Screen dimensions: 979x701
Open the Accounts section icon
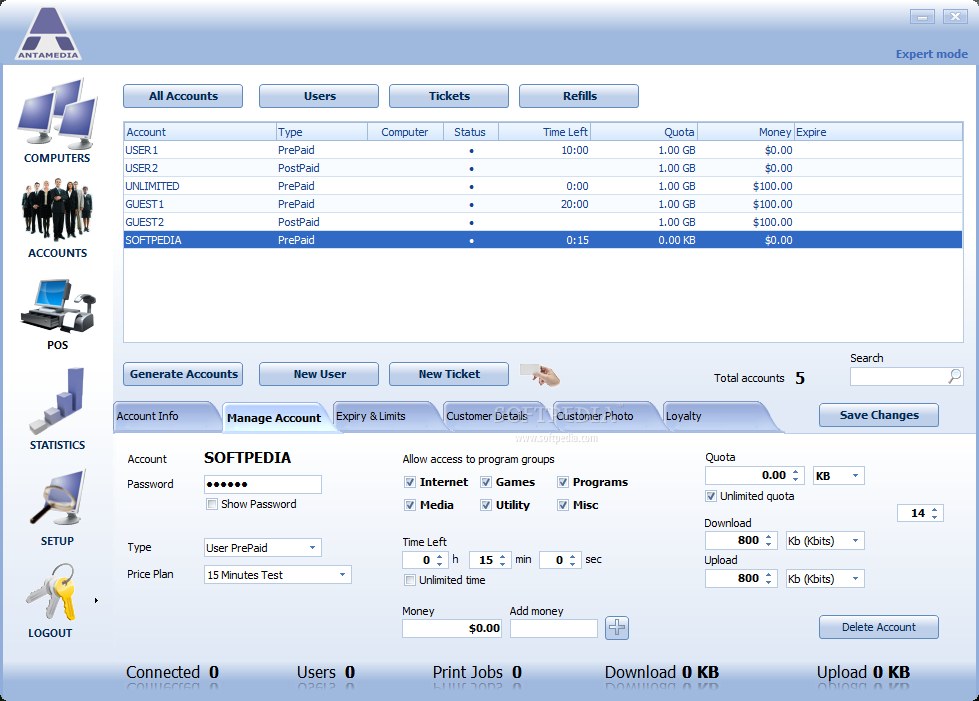coord(57,210)
